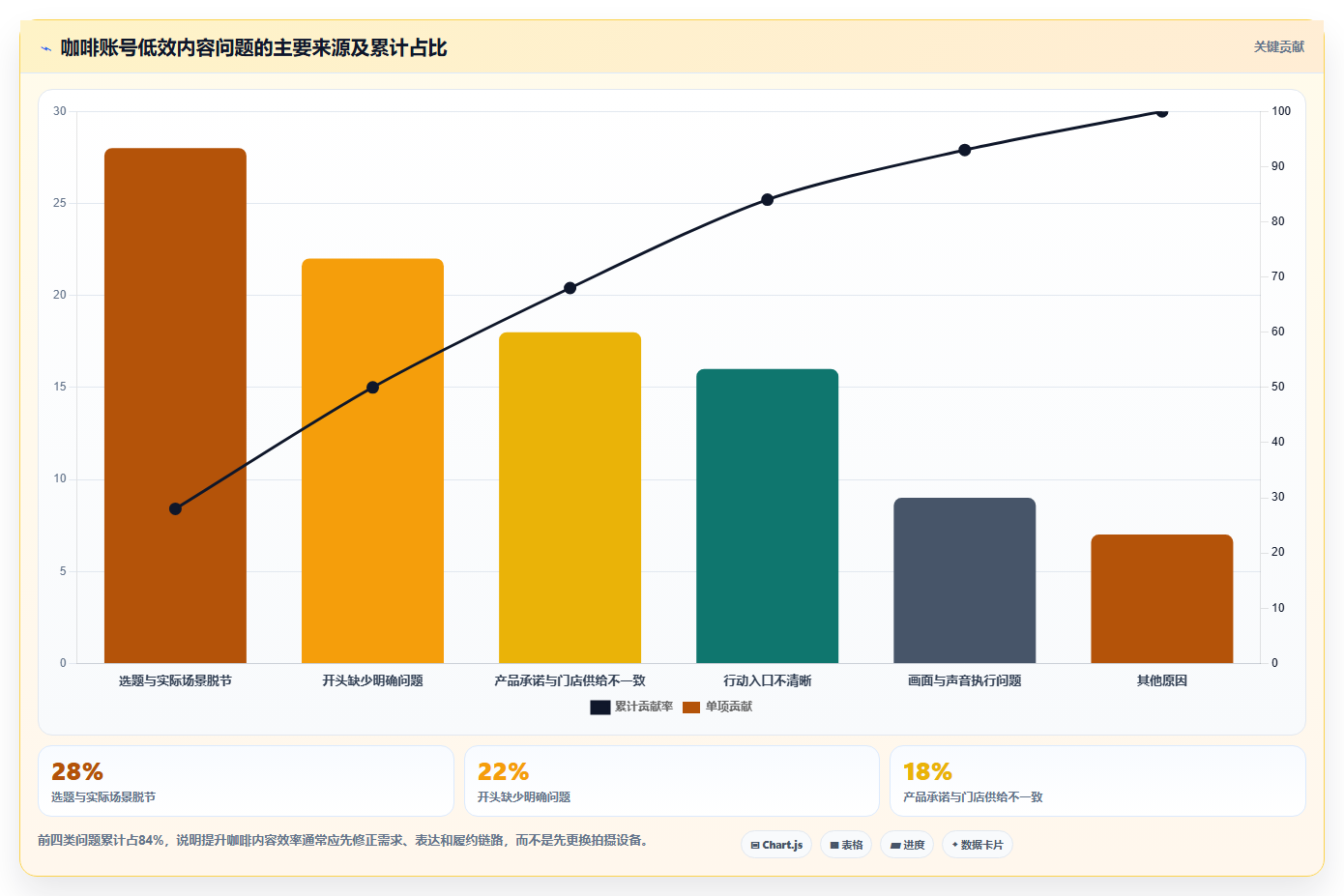This screenshot has width=1344, height=896.
Task: Click right axis value 100
Action: tap(1280, 111)
